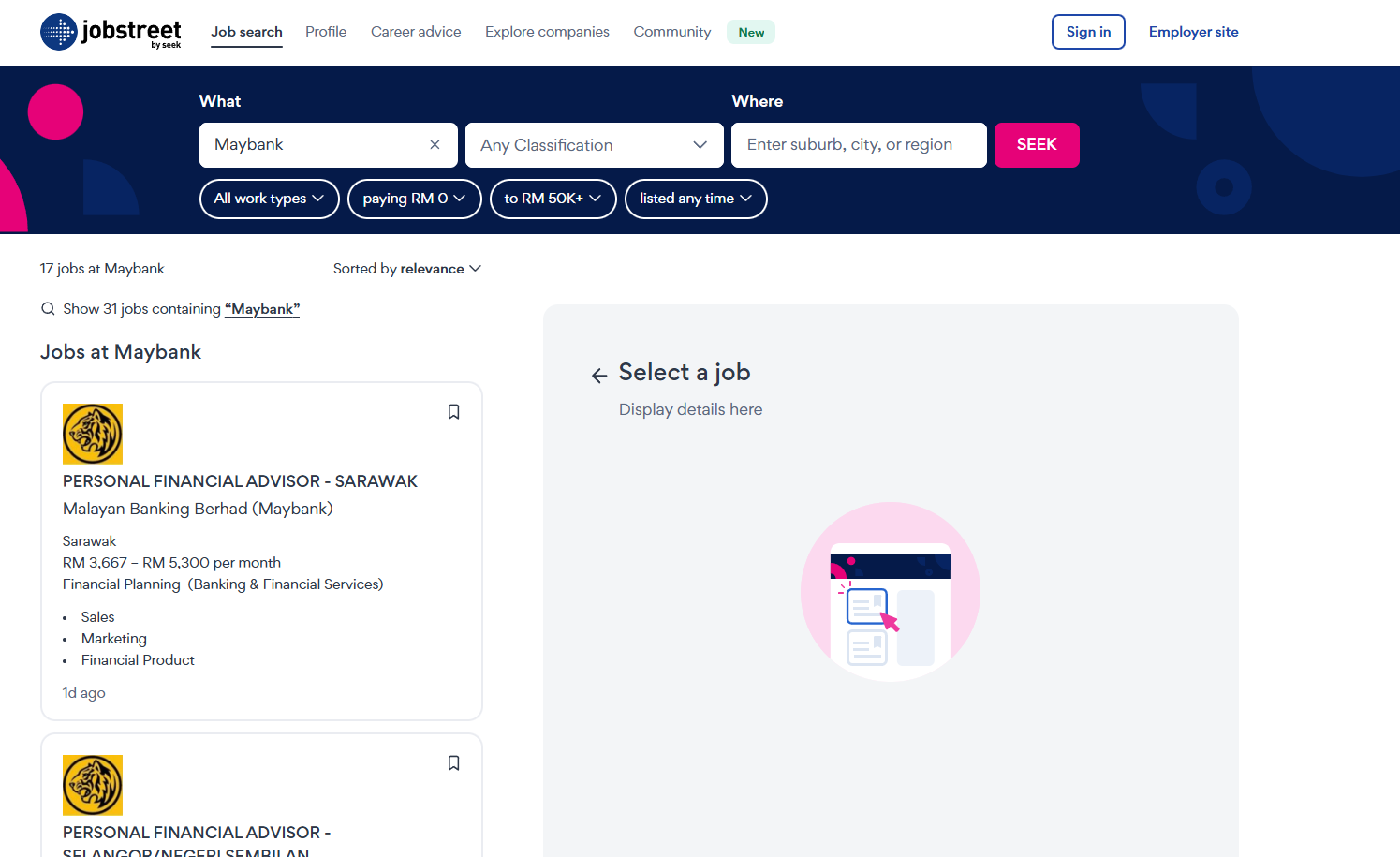The image size is (1400, 857).
Task: Open Career advice in the navigation
Action: coord(416,32)
